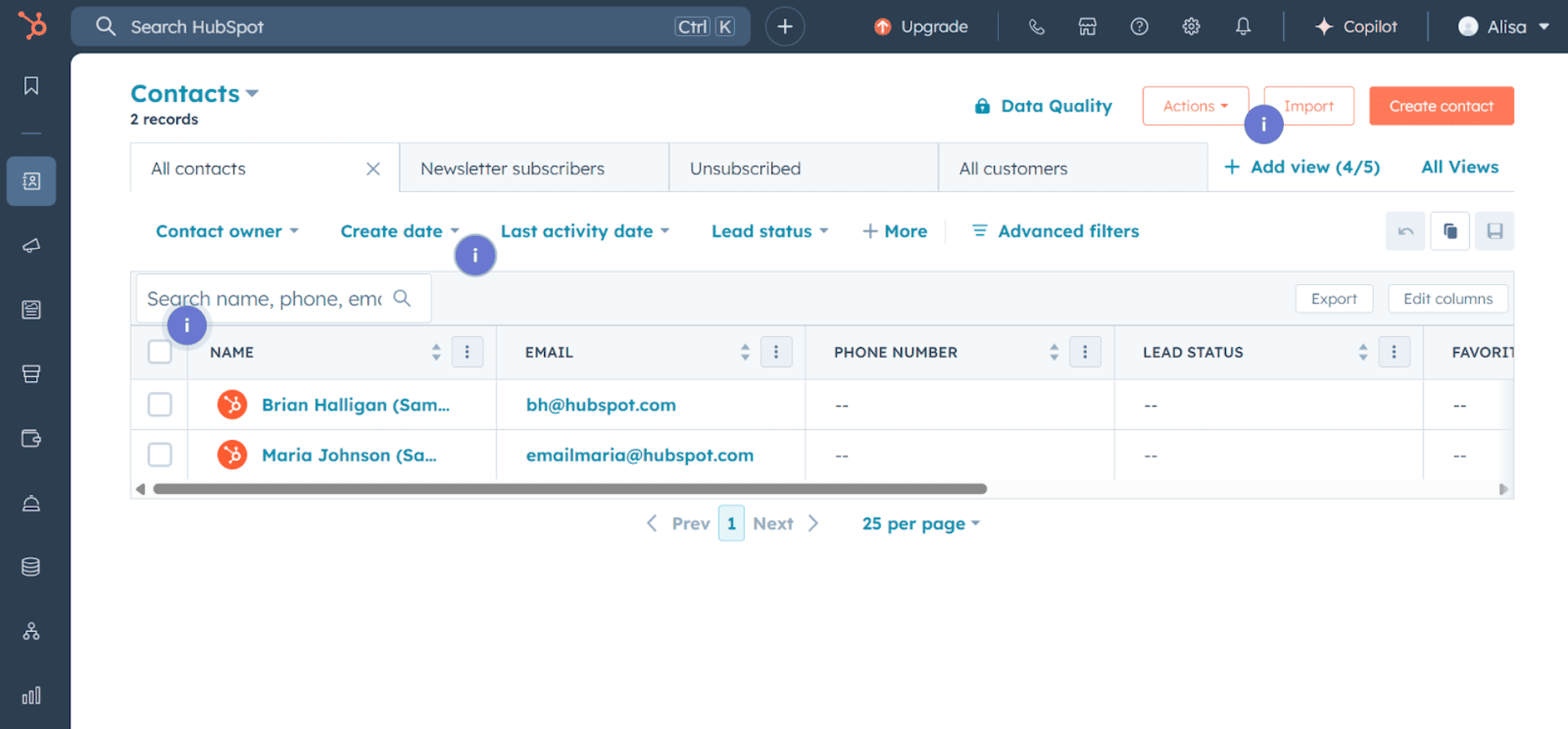The width and height of the screenshot is (1568, 729).
Task: Open the Phone Number column options menu
Action: coord(1085,352)
